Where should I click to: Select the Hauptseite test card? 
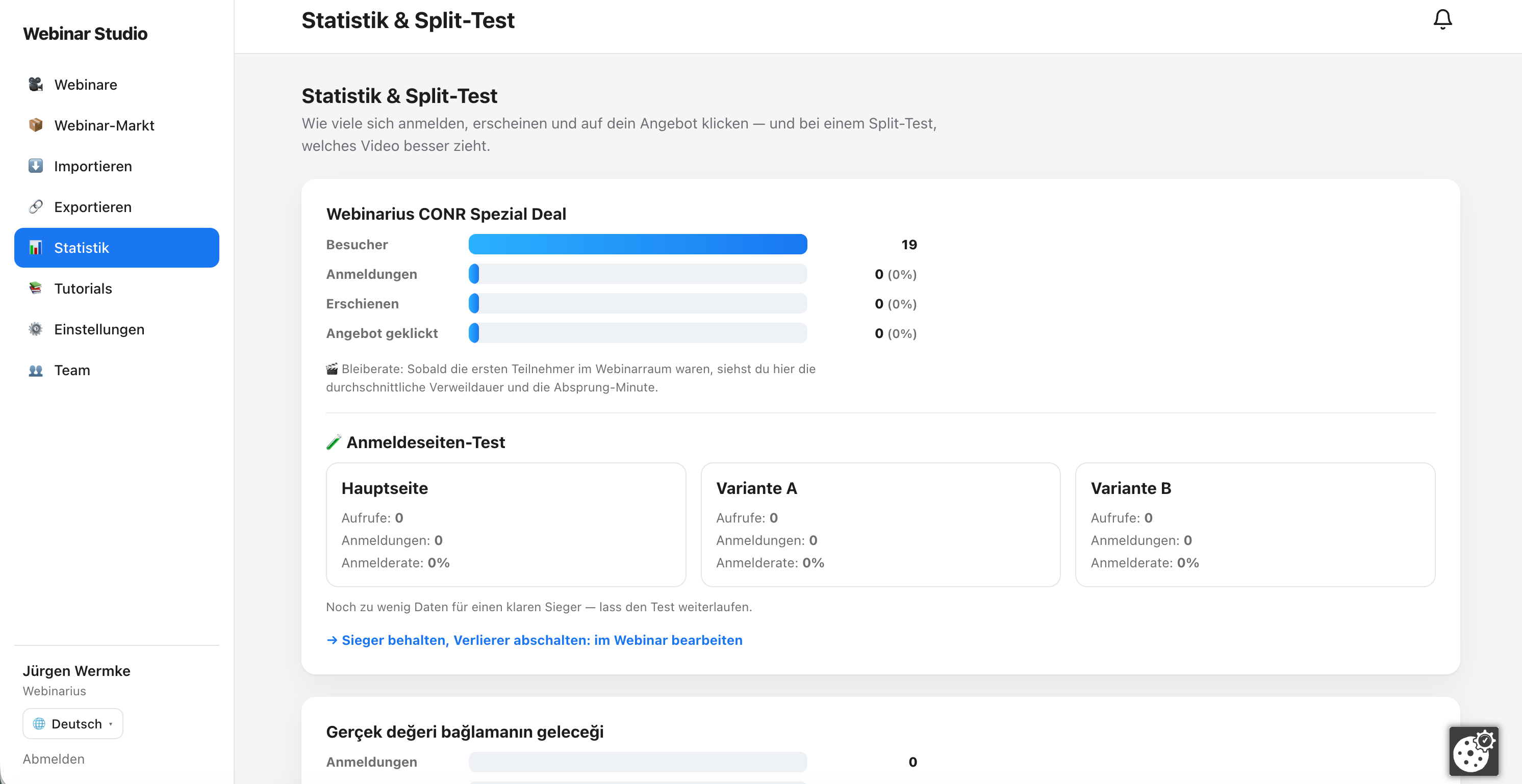(506, 524)
